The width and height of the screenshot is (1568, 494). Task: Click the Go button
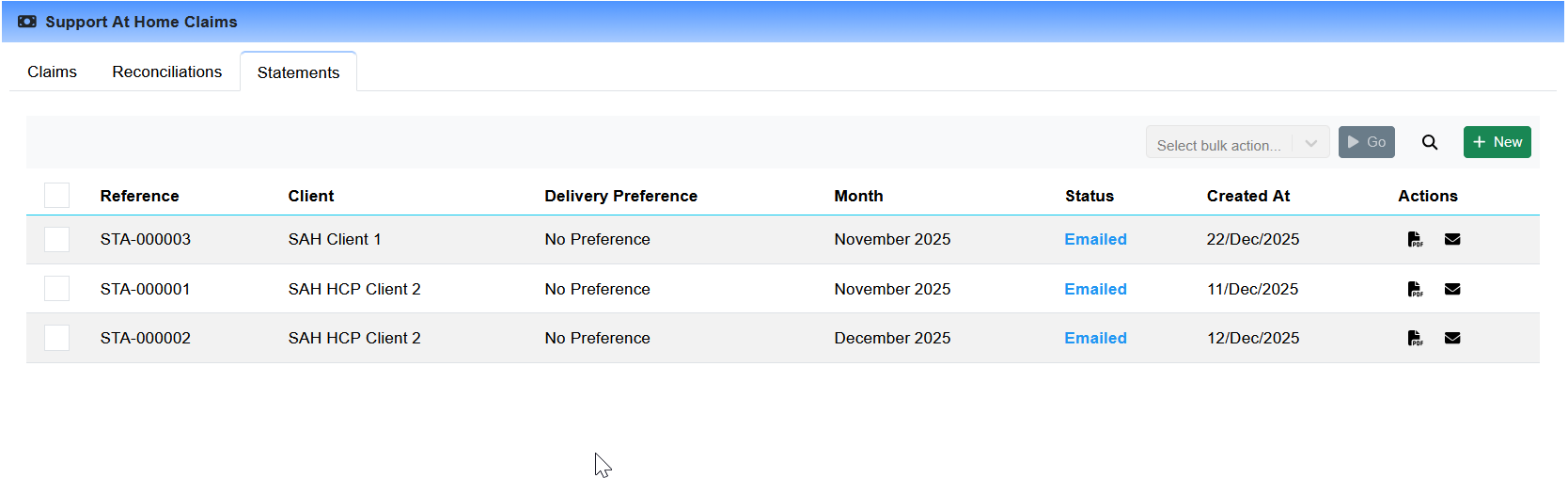coord(1367,142)
